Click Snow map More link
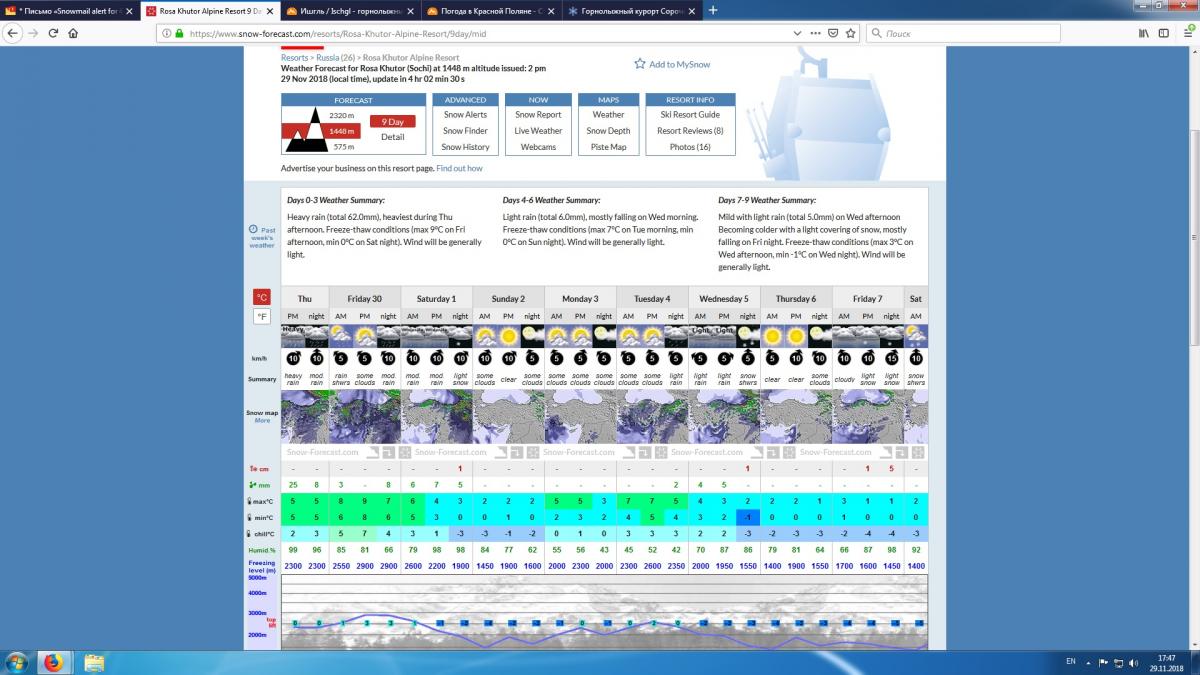1200x675 pixels. (x=262, y=420)
